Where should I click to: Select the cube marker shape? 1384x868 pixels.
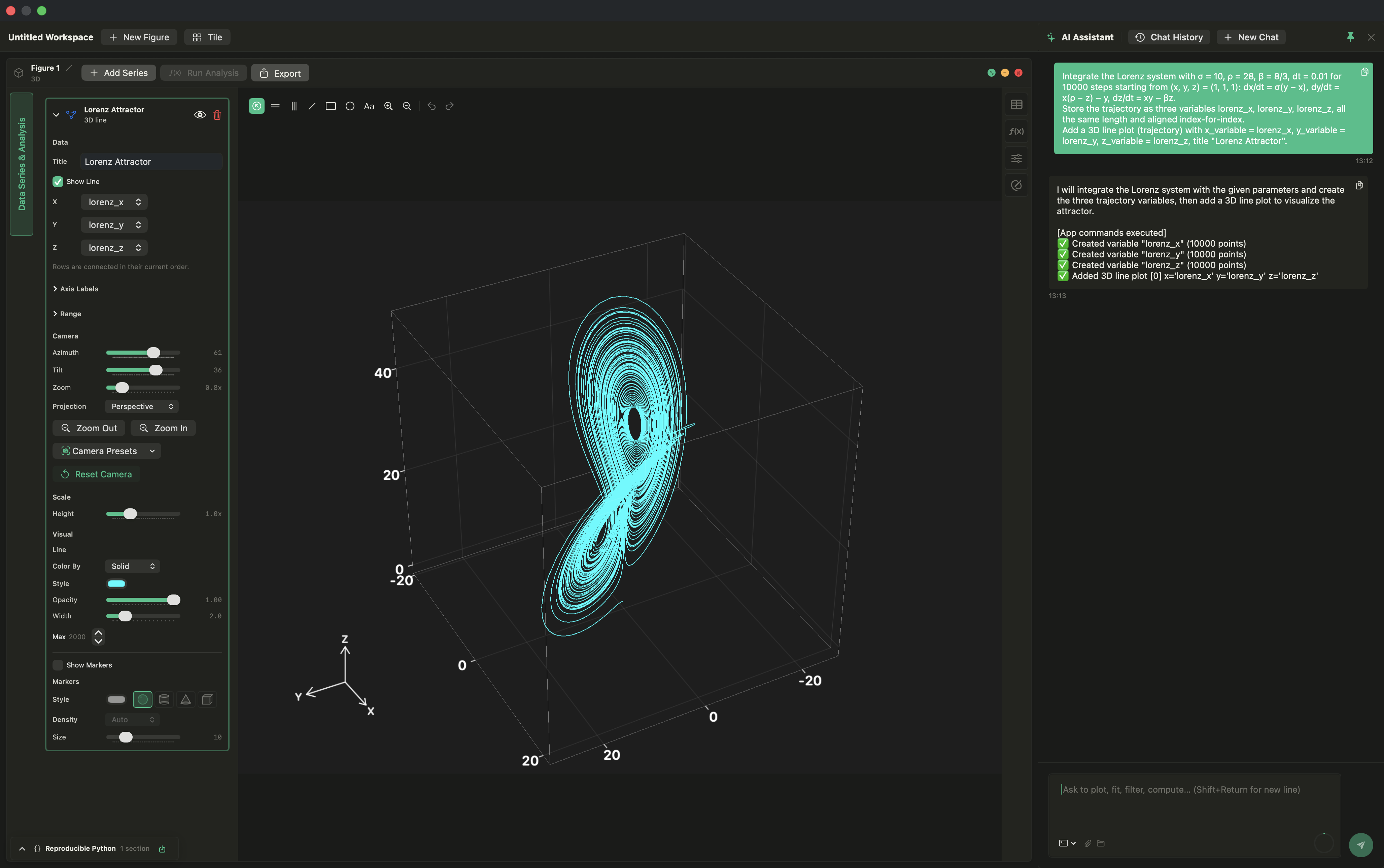point(207,699)
